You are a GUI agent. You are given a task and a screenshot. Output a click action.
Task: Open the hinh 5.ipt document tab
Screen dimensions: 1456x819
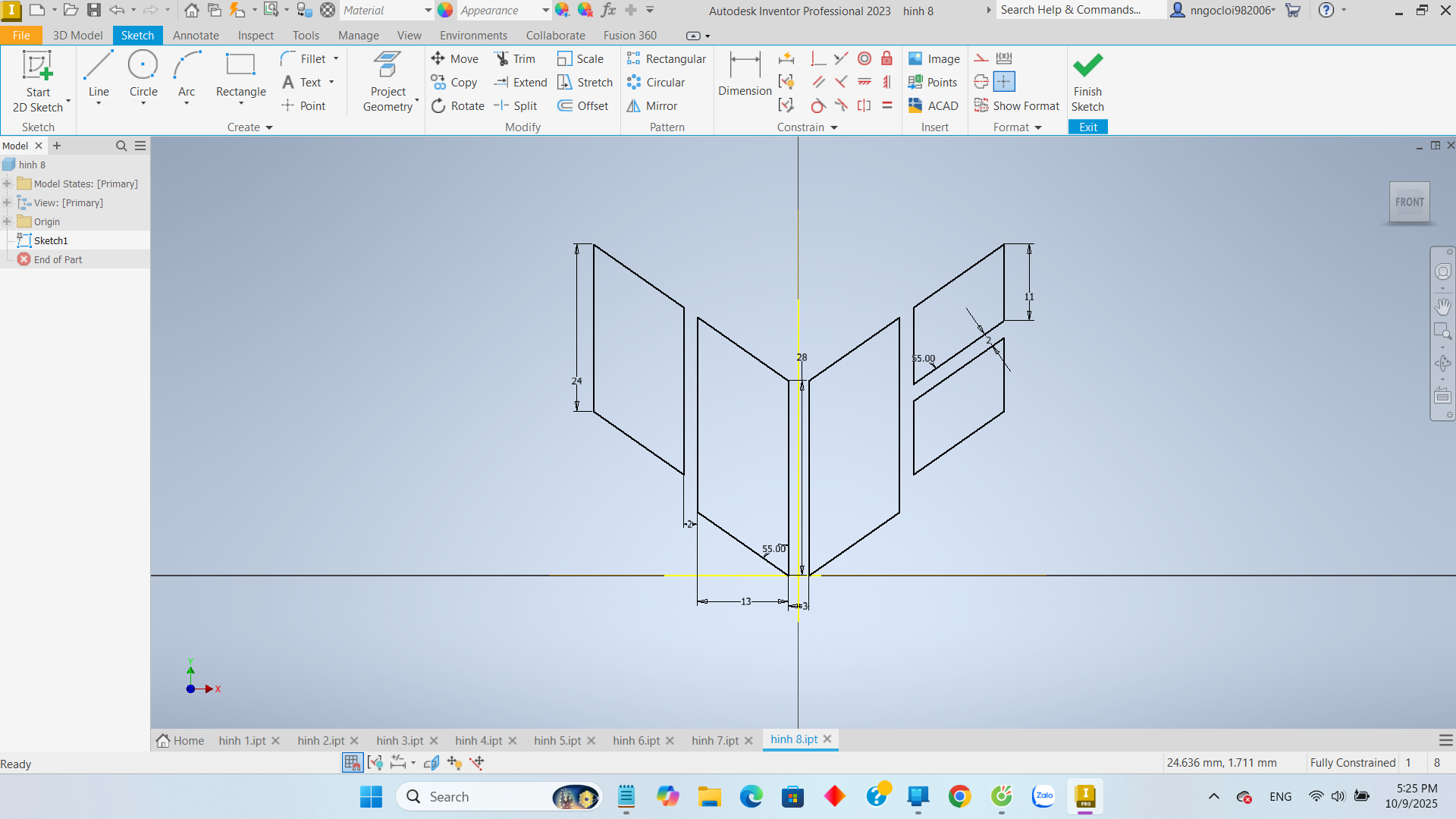(x=557, y=740)
